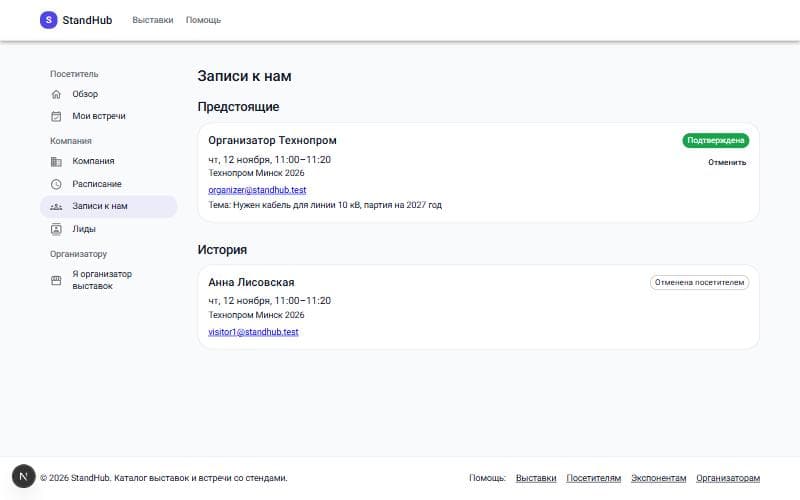Click organizer@standhub.test email link
This screenshot has height=500, width=800.
click(x=257, y=190)
